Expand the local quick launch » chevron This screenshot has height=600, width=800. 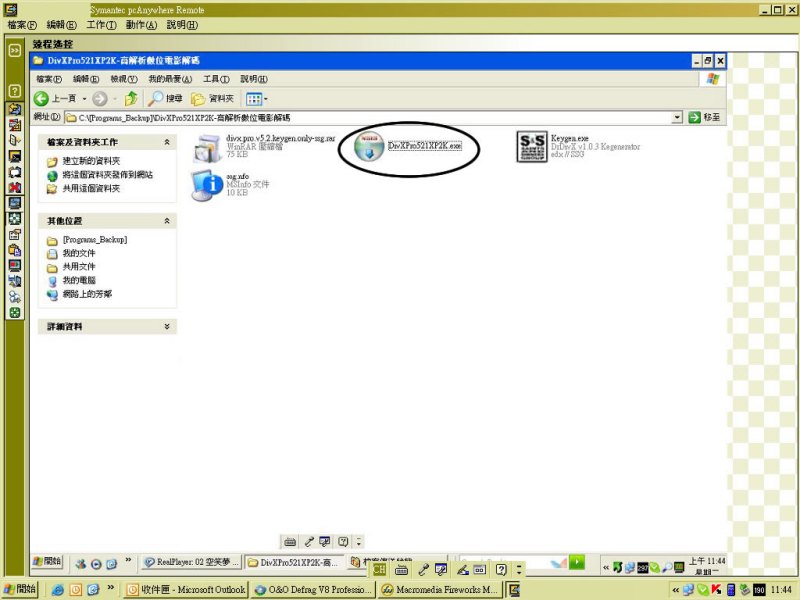[111, 588]
